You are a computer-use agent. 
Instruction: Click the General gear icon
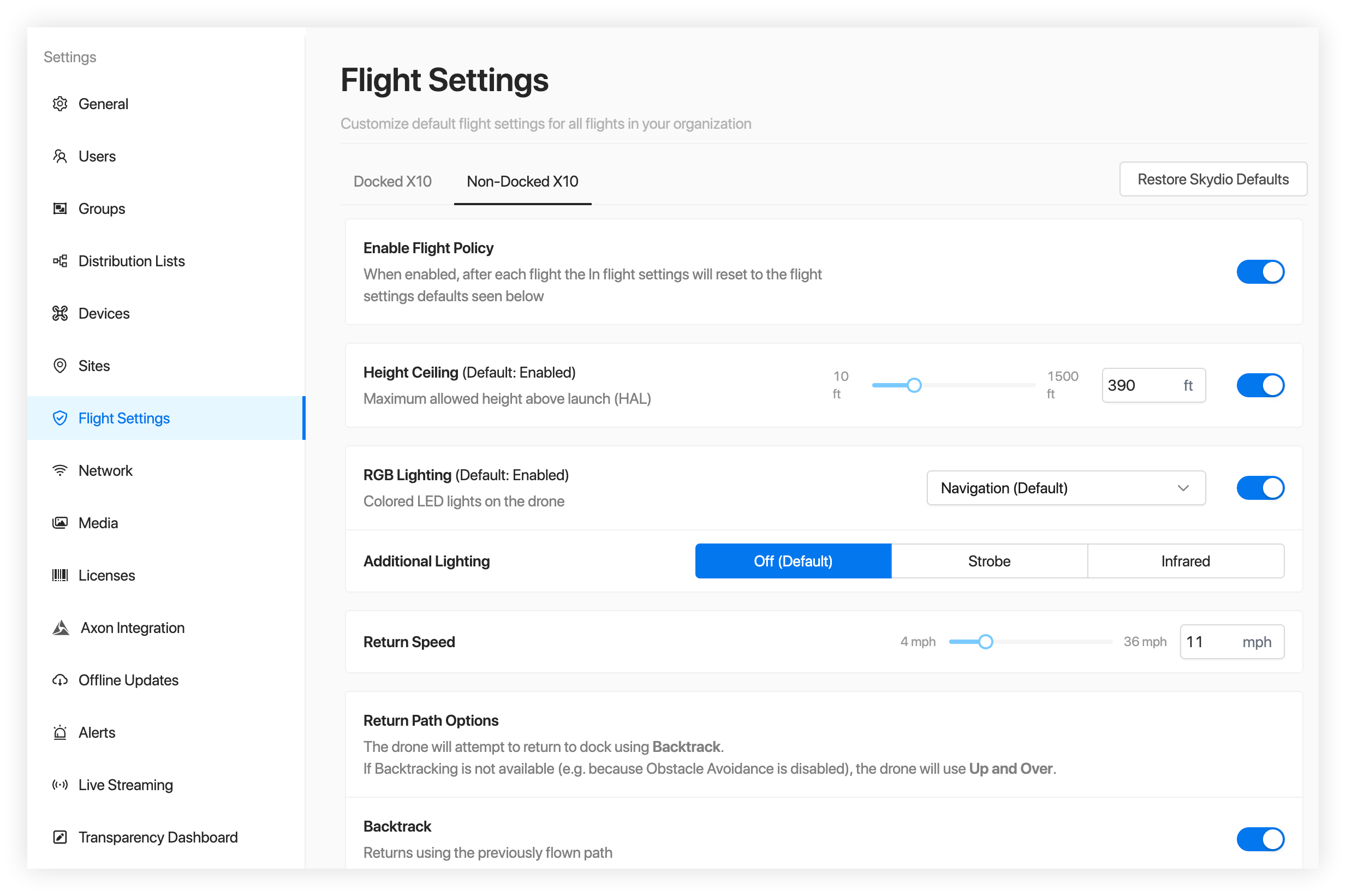click(60, 104)
